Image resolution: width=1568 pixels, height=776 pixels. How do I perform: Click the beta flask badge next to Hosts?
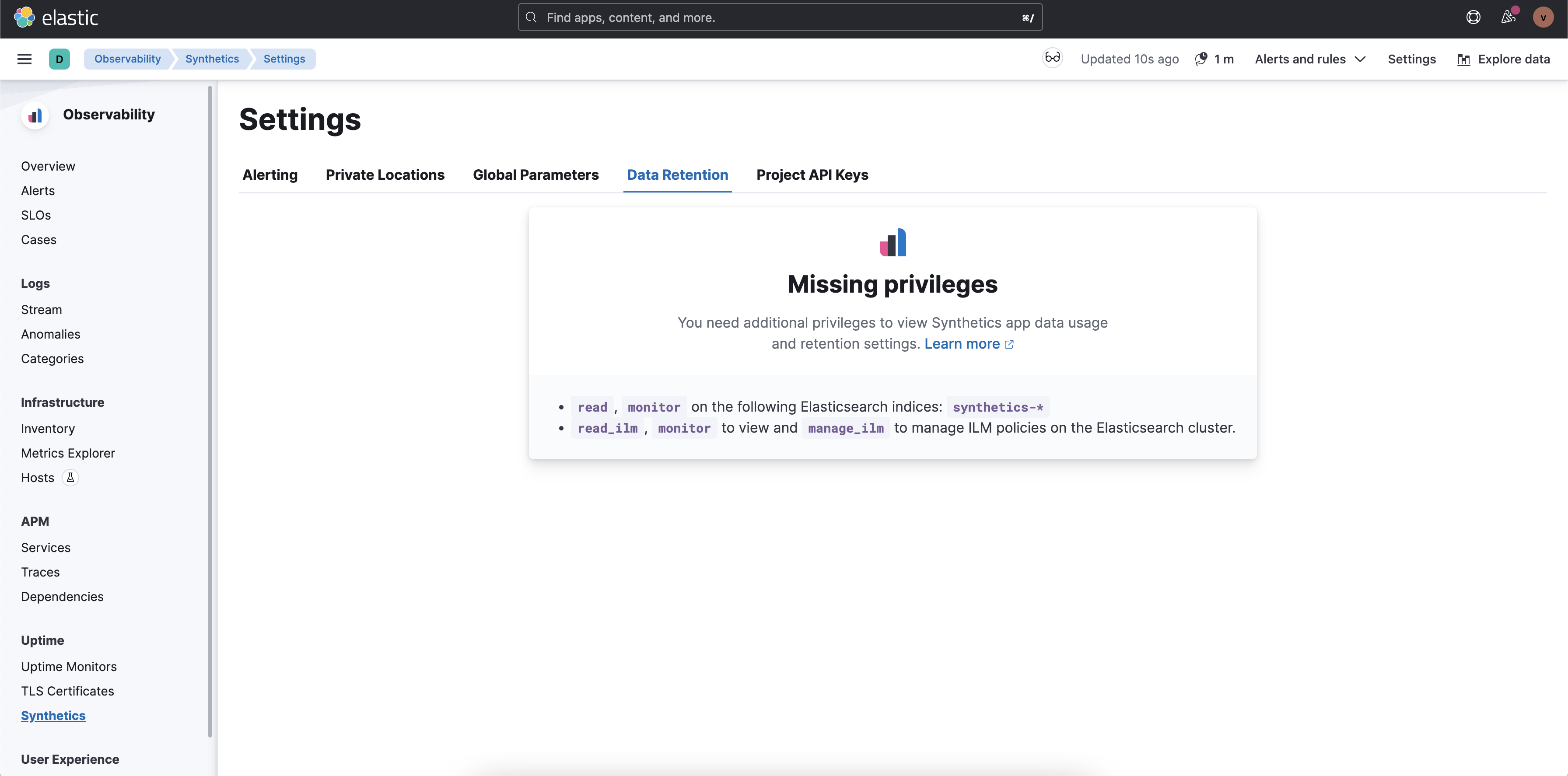[x=70, y=478]
